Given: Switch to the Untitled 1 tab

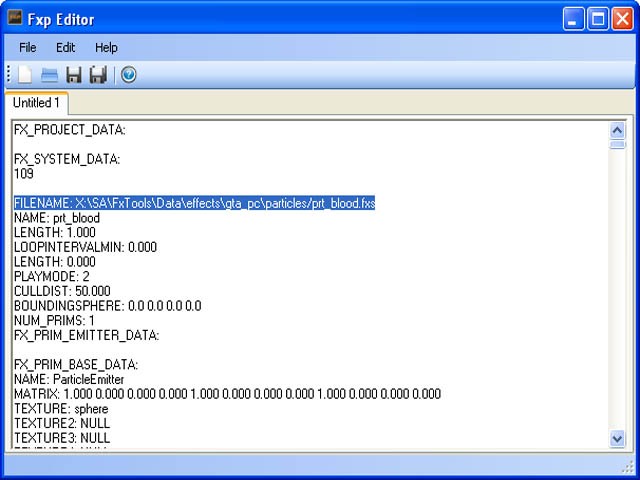Looking at the screenshot, I should 37,103.
